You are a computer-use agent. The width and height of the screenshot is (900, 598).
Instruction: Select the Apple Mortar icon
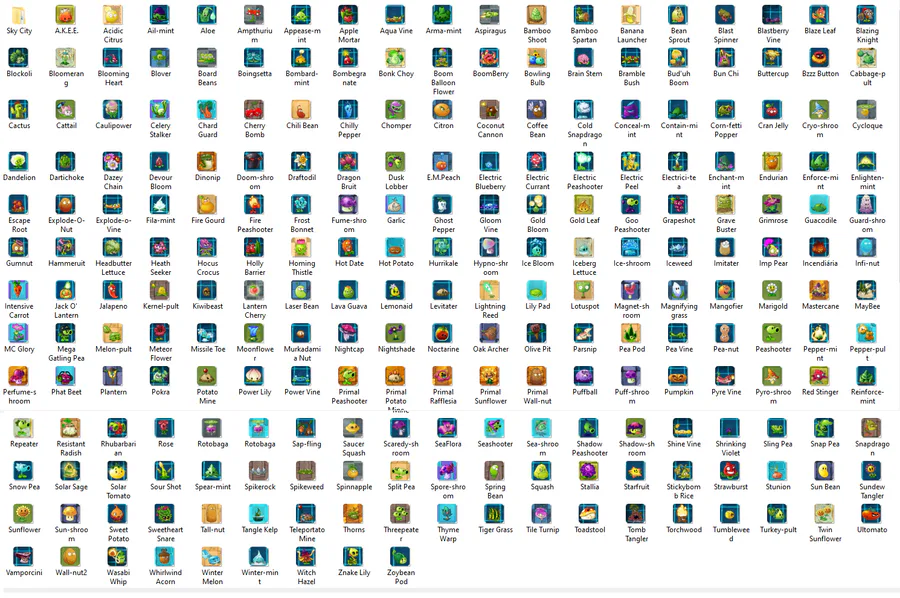(x=348, y=15)
